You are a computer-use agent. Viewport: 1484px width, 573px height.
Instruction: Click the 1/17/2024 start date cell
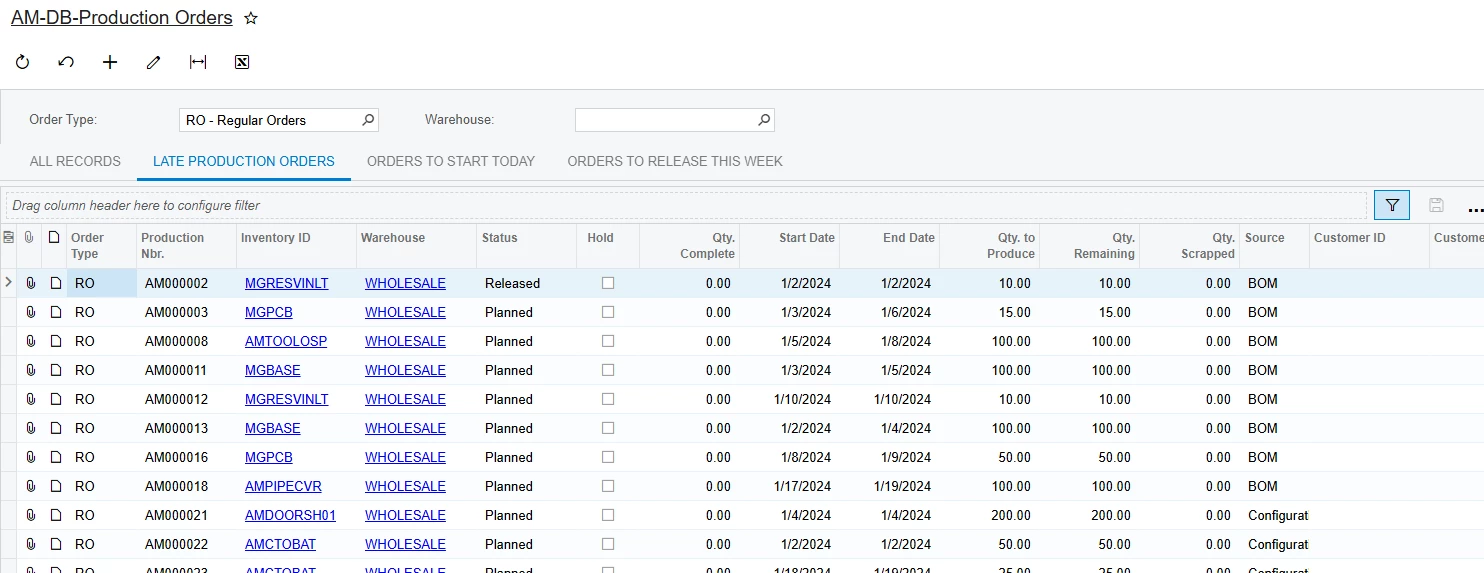point(790,486)
